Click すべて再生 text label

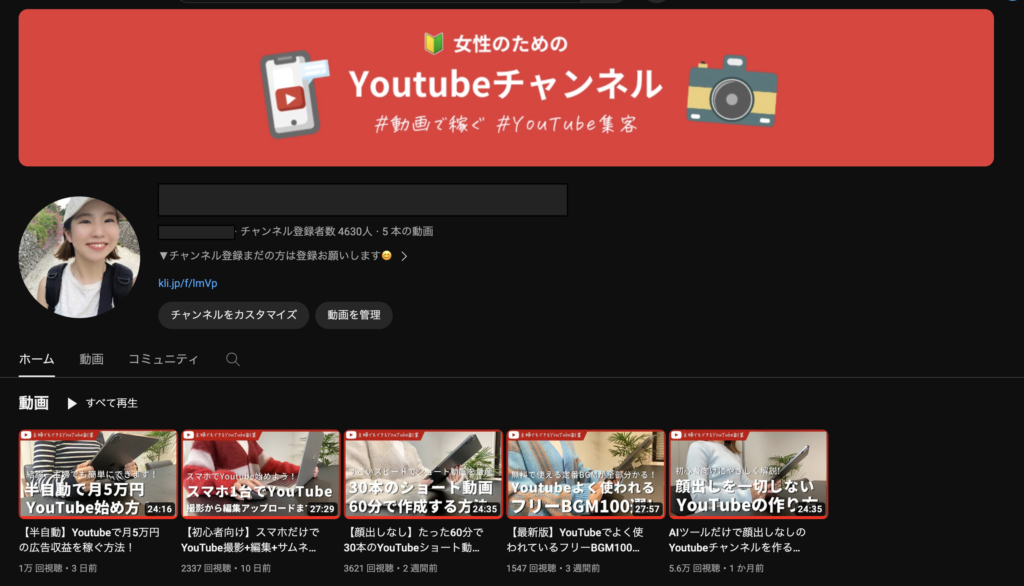point(112,403)
